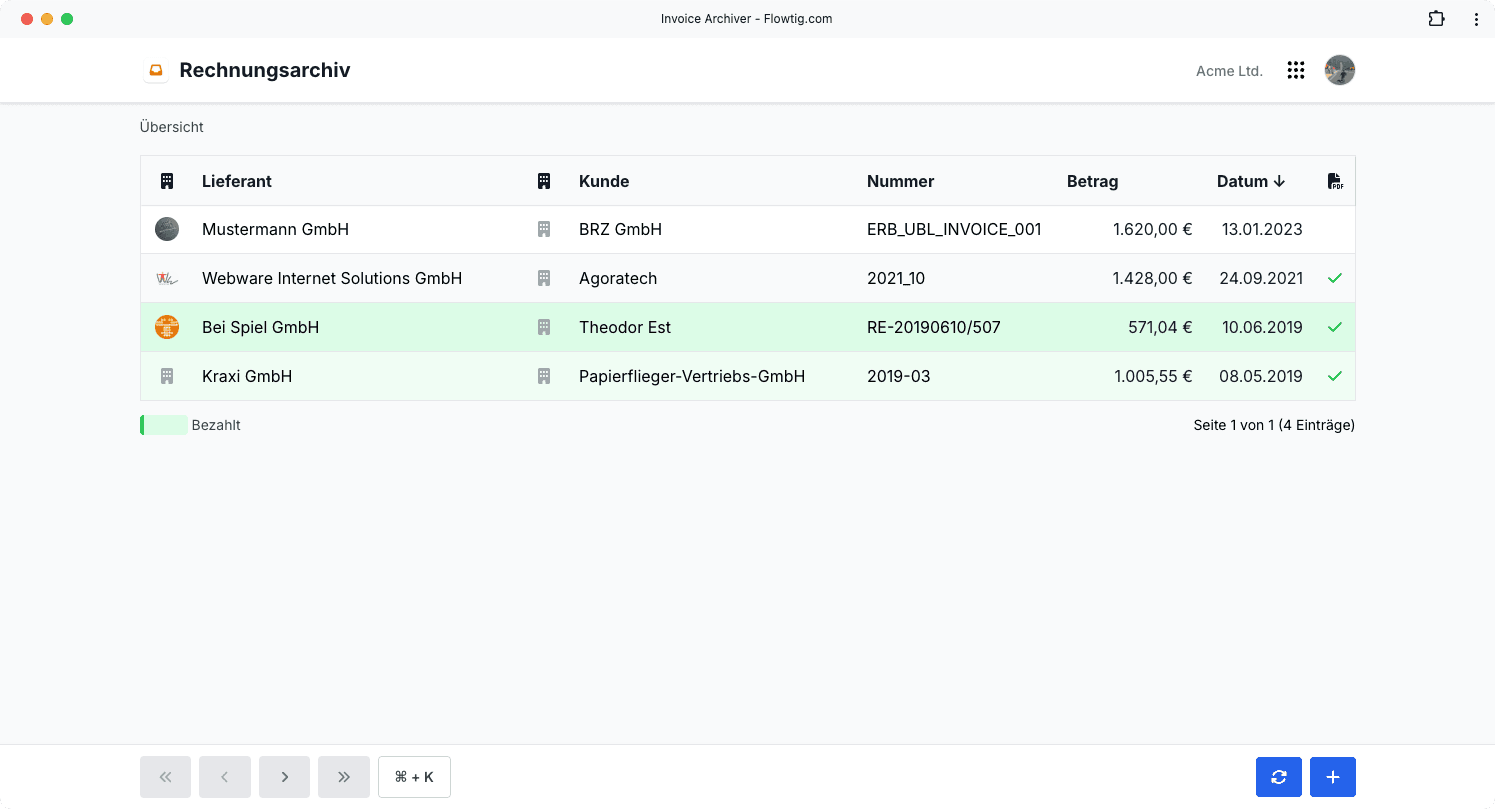Open the browser three-dot menu
The width and height of the screenshot is (1495, 809).
click(1476, 18)
